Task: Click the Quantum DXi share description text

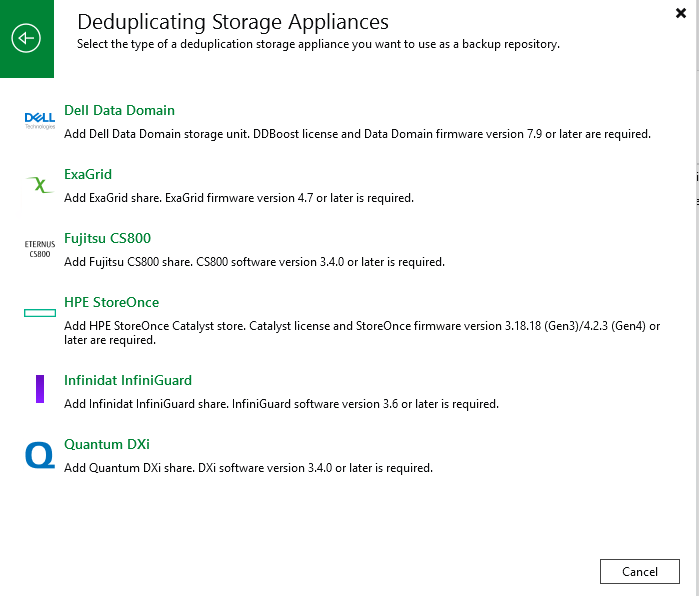Action: pyautogui.click(x=248, y=468)
